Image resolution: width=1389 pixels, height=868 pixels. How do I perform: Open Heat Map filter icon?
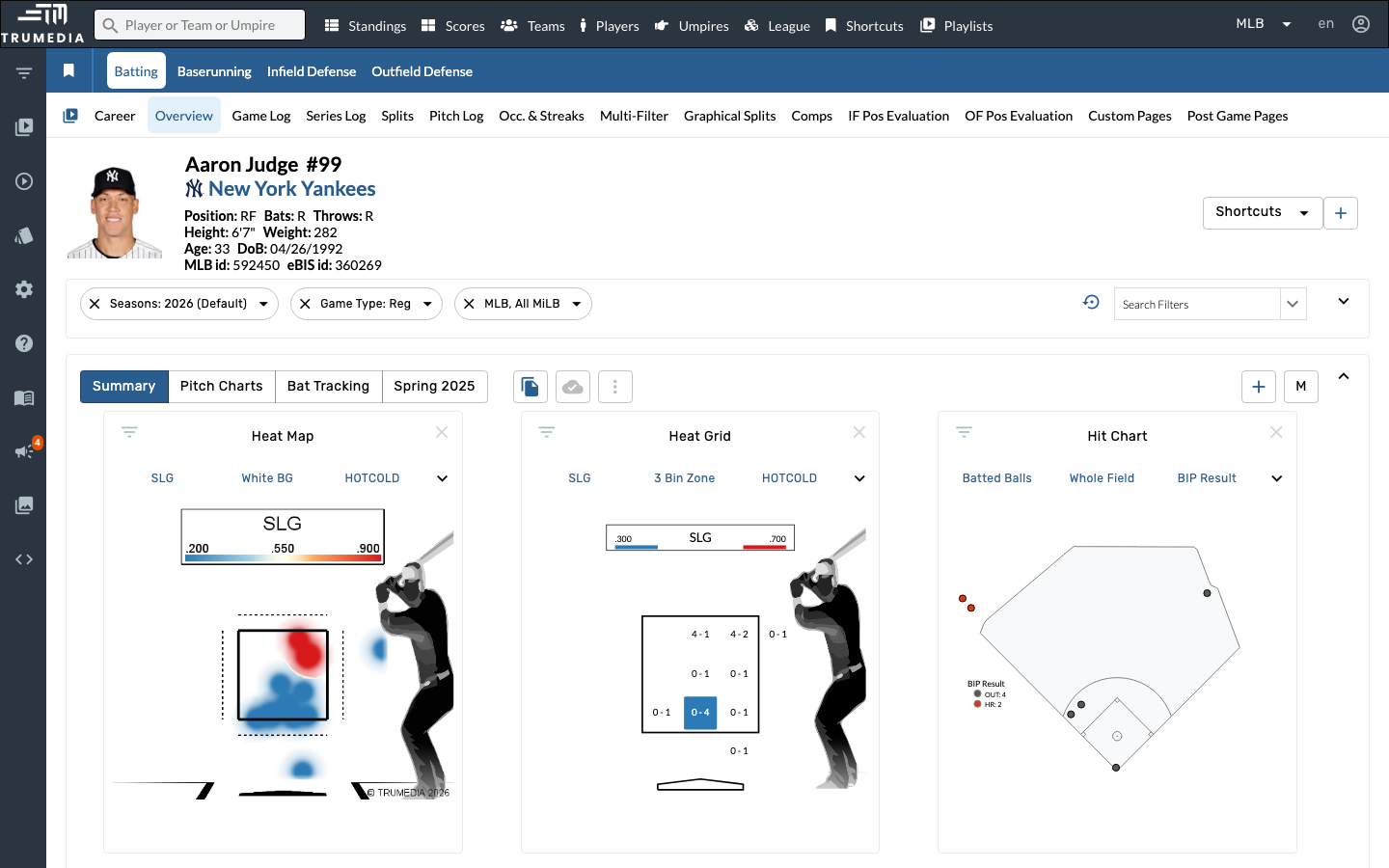tap(129, 432)
